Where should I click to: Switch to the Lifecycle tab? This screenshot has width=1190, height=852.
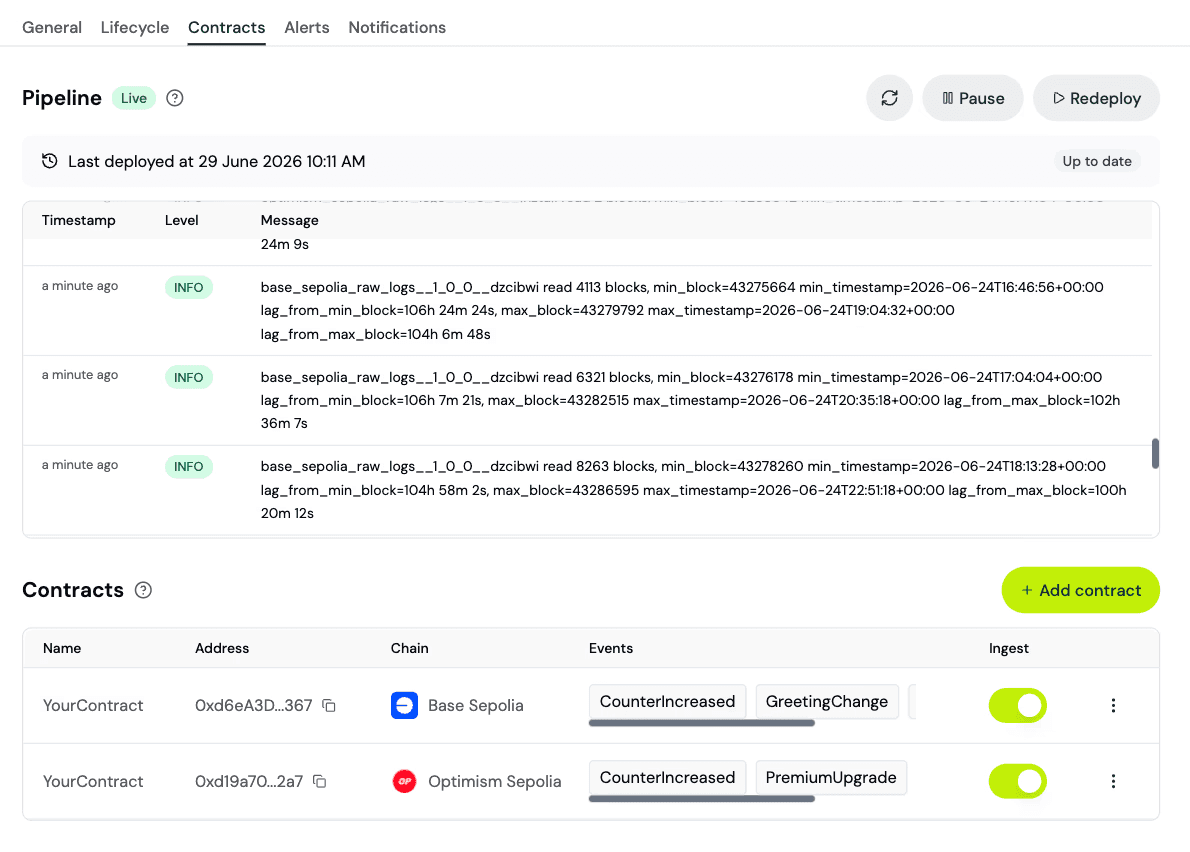coord(134,27)
